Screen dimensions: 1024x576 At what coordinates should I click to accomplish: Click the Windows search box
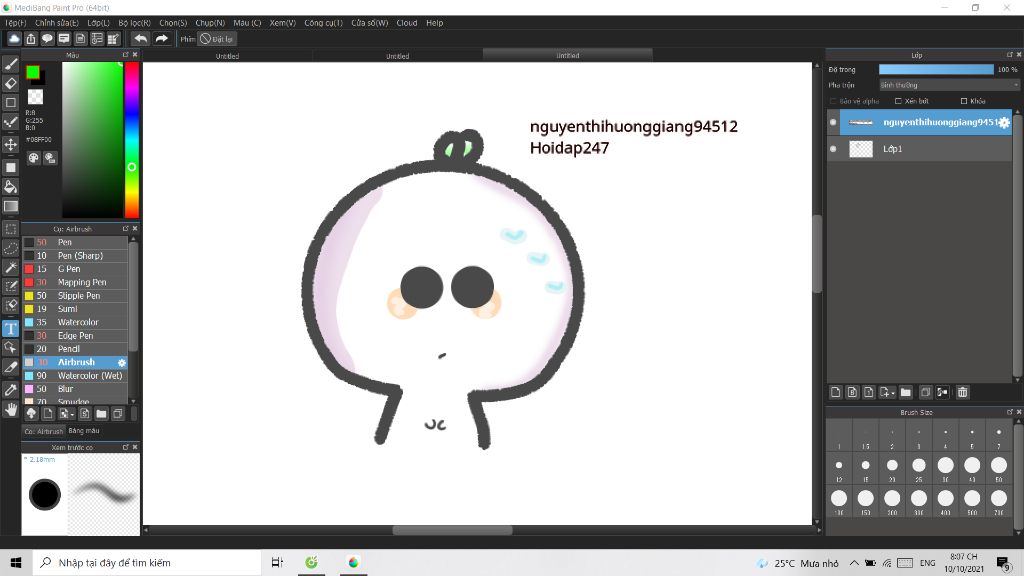[147, 562]
